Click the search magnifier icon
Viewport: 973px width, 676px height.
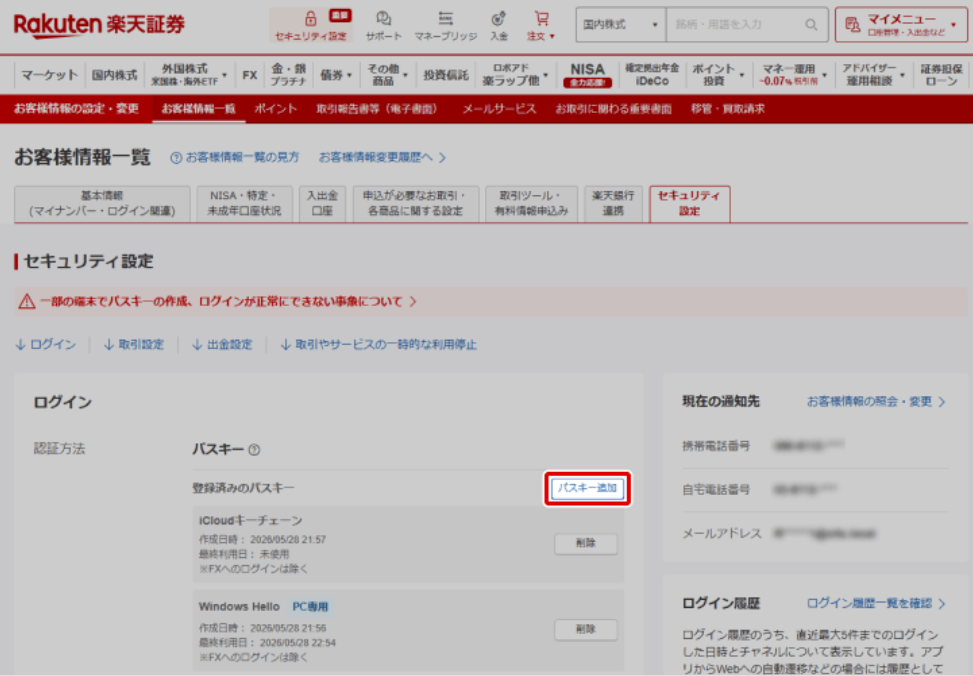tap(811, 24)
